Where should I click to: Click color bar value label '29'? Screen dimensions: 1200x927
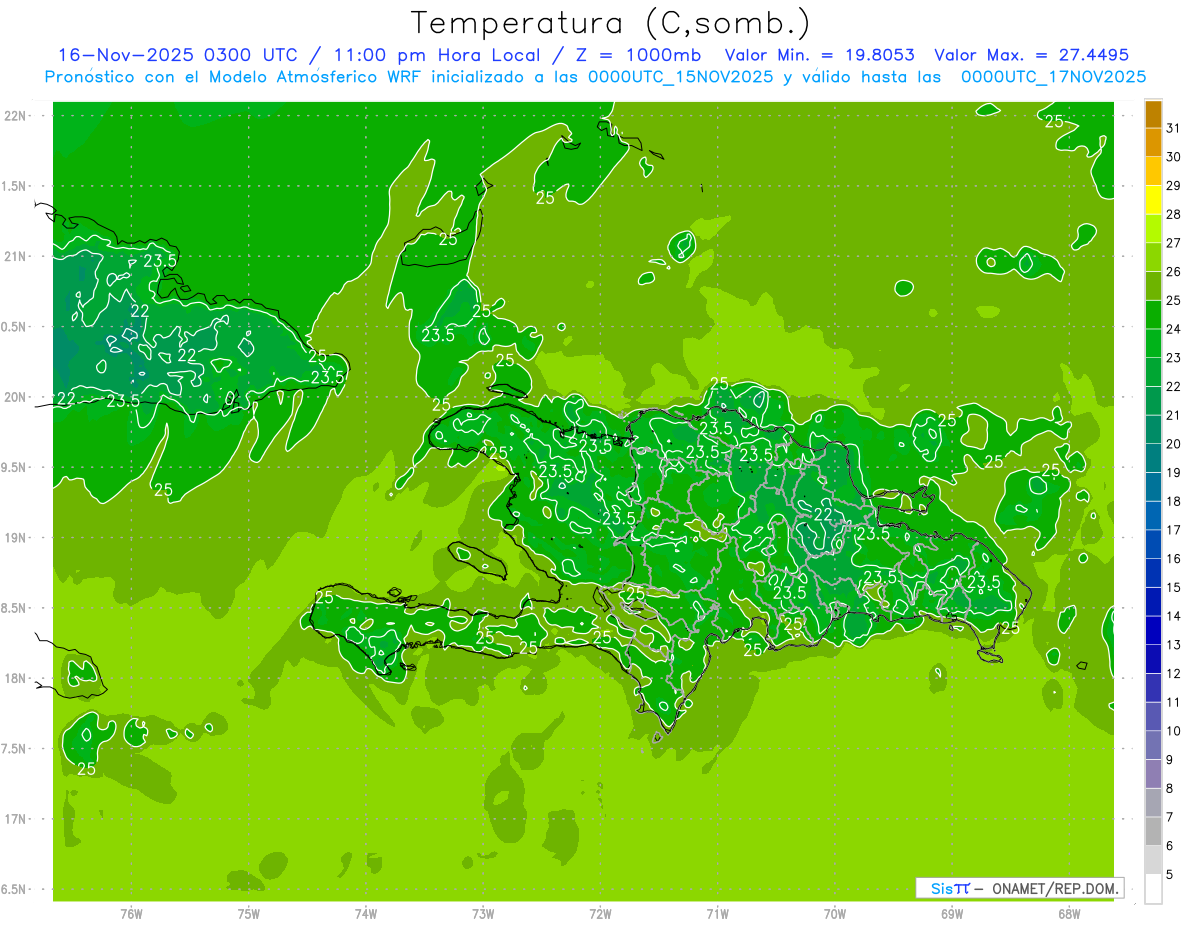coord(1173,185)
